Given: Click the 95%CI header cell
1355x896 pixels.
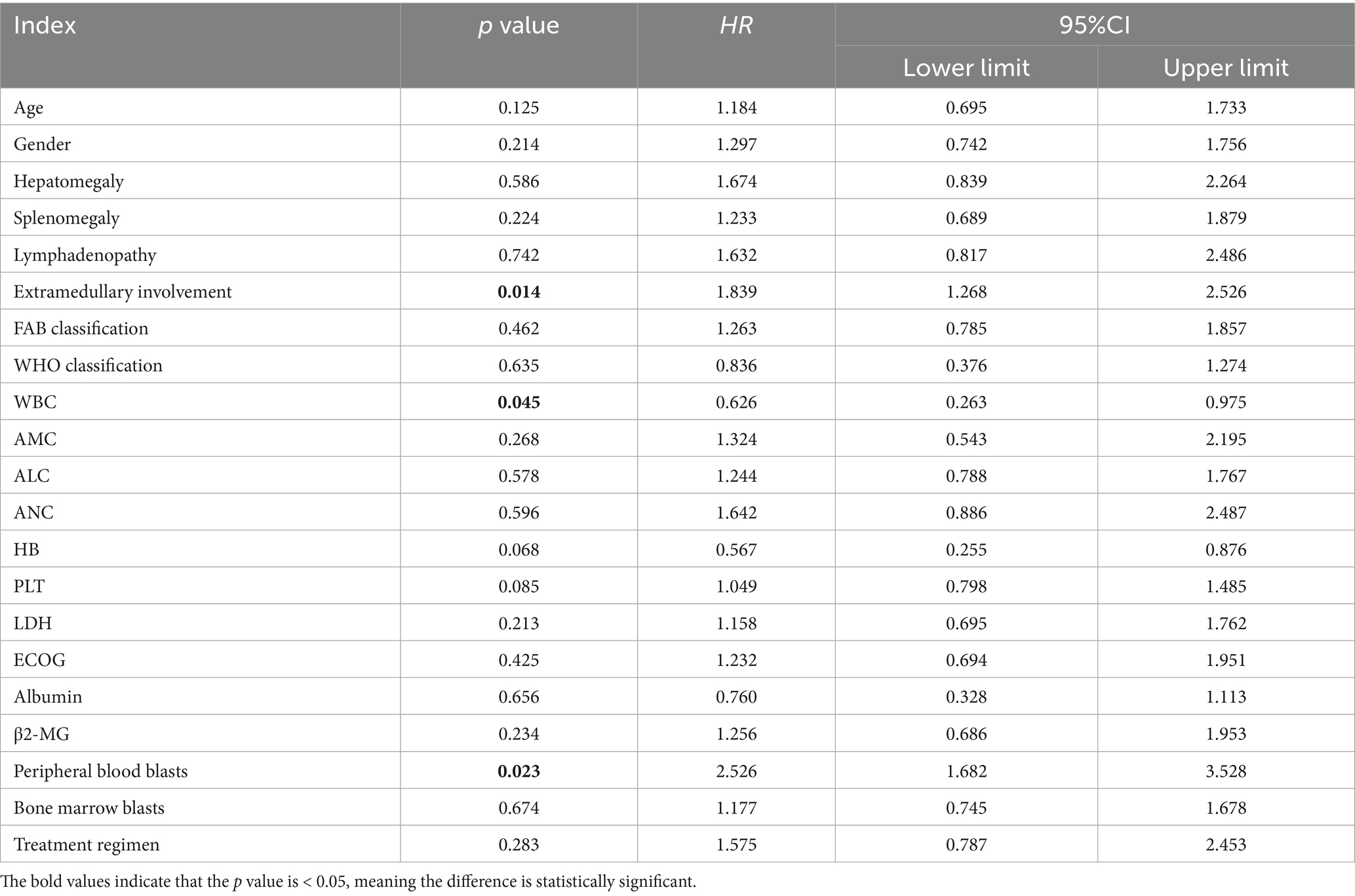Looking at the screenshot, I should 1094,25.
